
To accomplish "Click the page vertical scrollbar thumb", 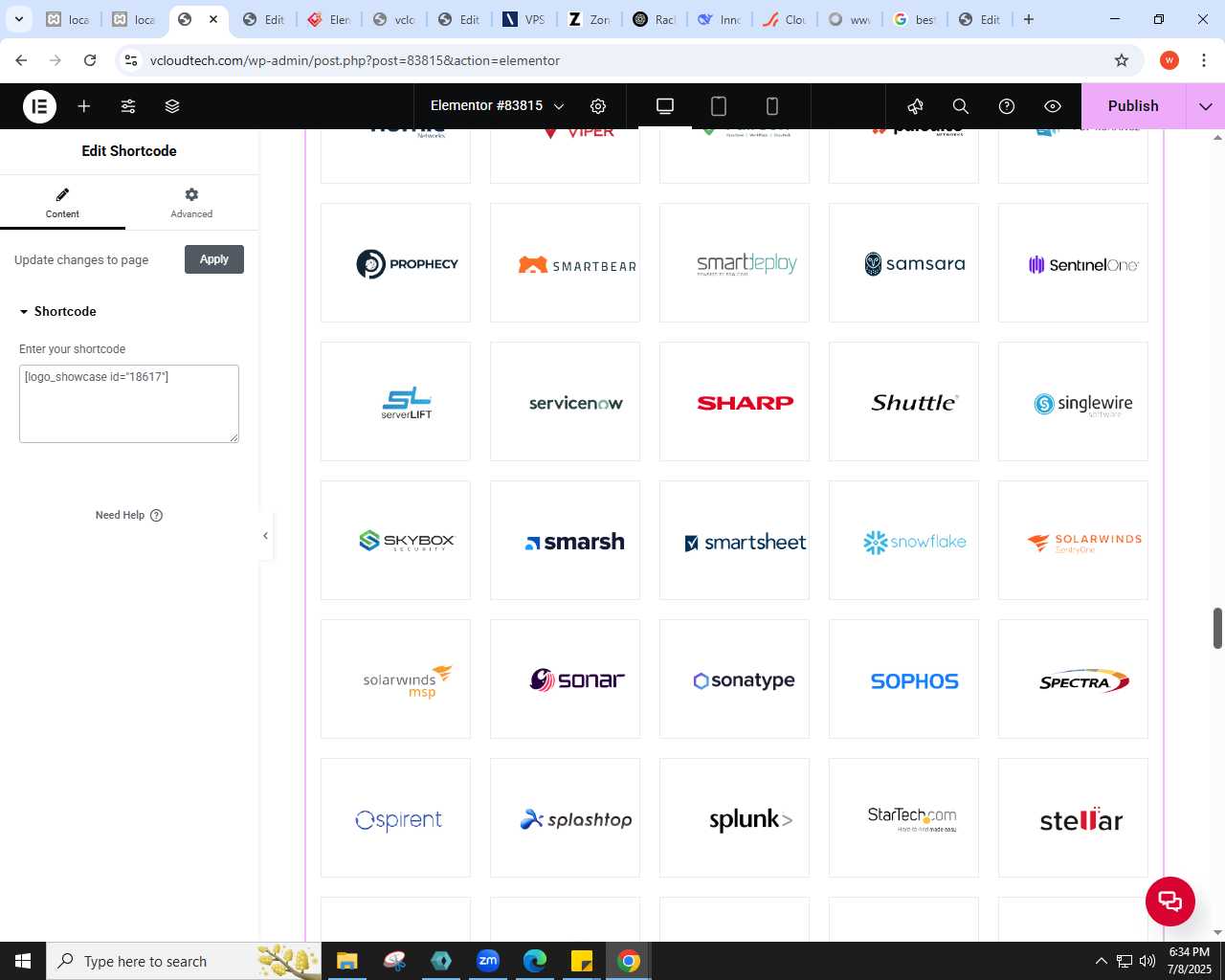I will (x=1217, y=628).
